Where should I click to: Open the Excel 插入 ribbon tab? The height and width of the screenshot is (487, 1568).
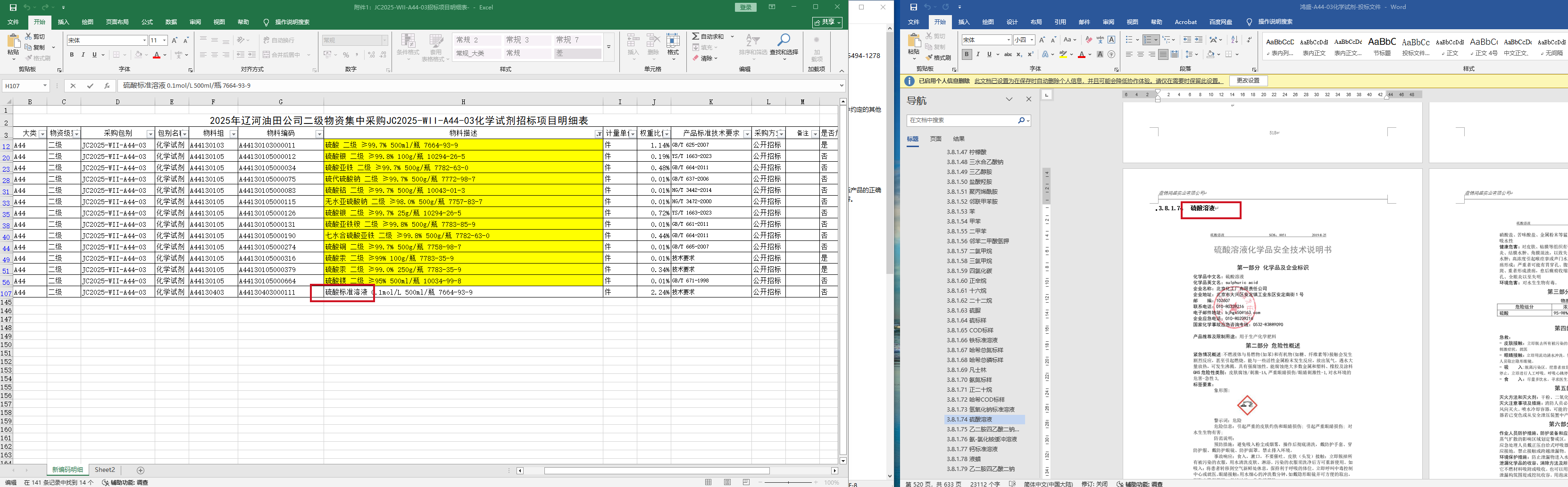63,22
